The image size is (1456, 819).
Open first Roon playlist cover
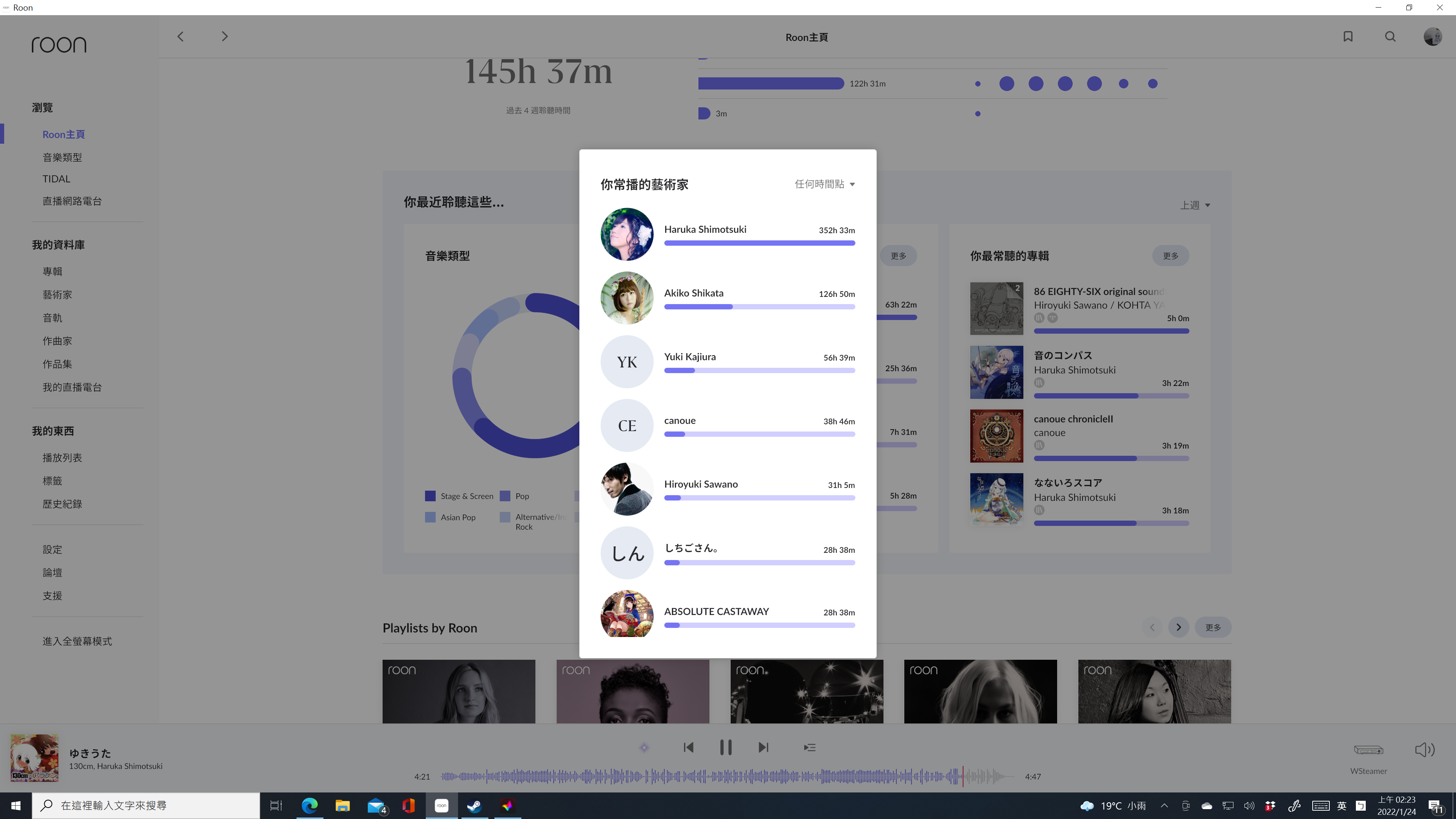(459, 691)
